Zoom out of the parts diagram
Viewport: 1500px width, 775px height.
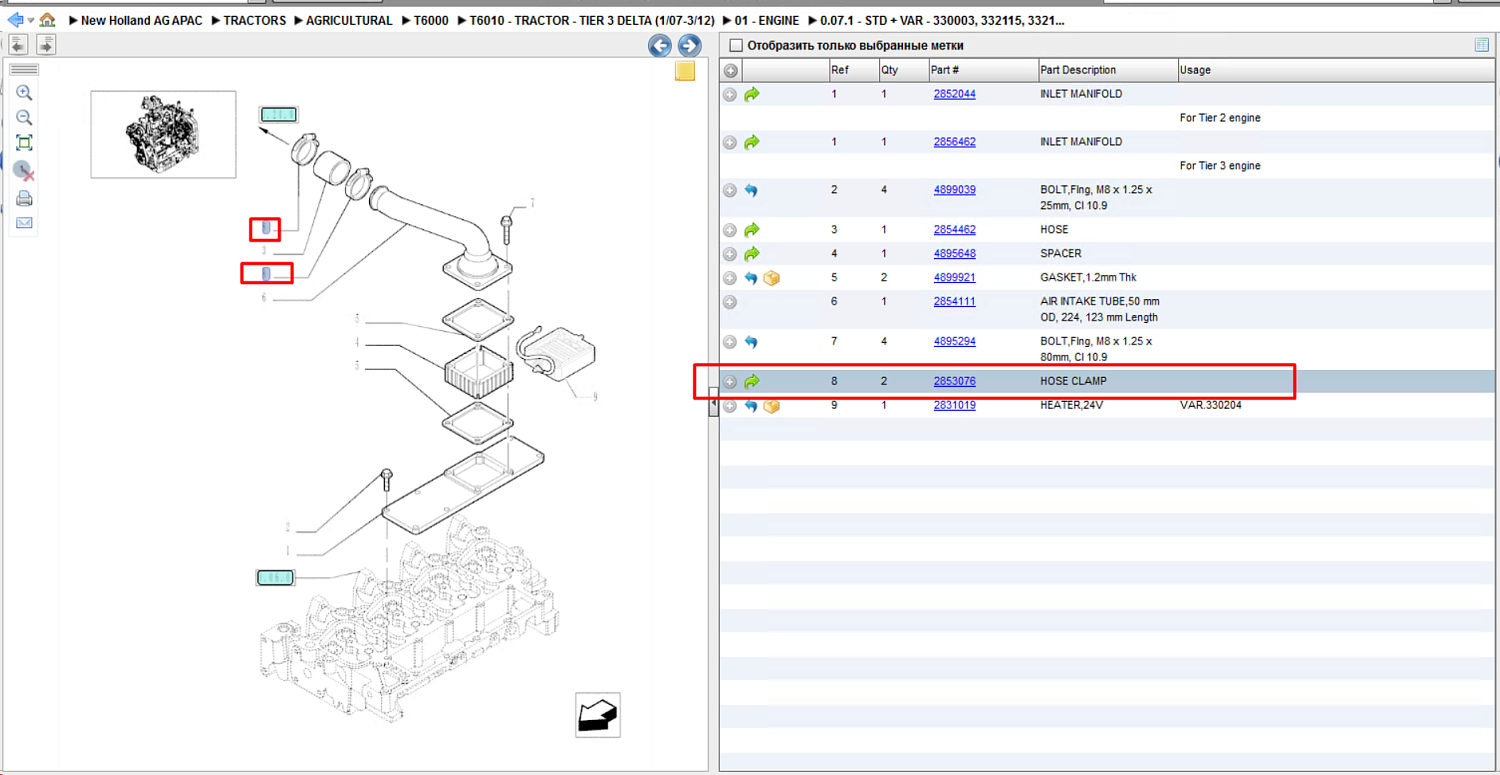[24, 118]
